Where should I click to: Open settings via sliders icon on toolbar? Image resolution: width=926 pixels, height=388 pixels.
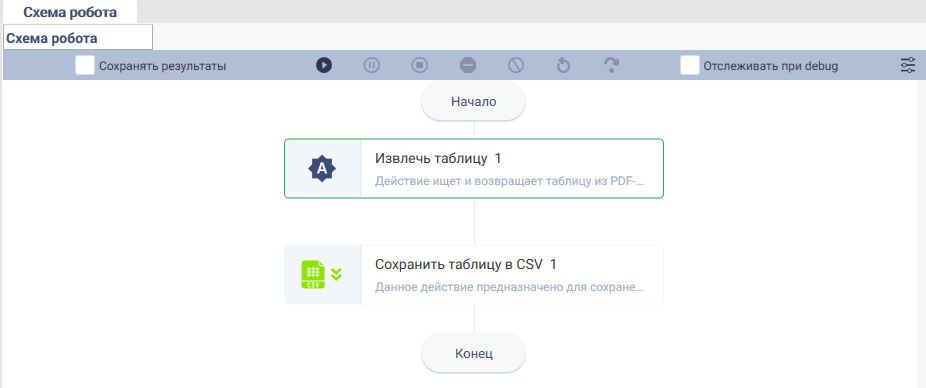[908, 66]
